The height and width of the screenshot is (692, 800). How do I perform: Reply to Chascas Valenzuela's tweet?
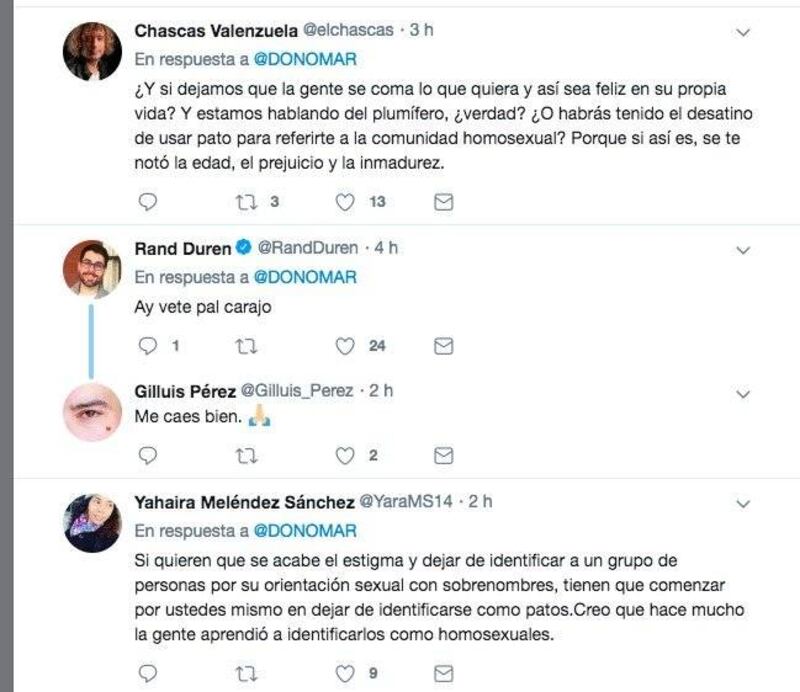coord(148,202)
